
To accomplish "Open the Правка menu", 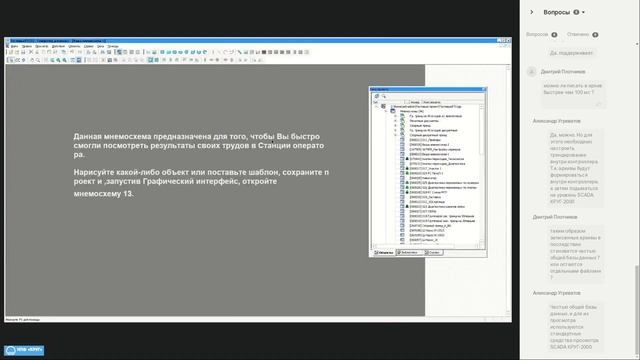I will [x=27, y=47].
